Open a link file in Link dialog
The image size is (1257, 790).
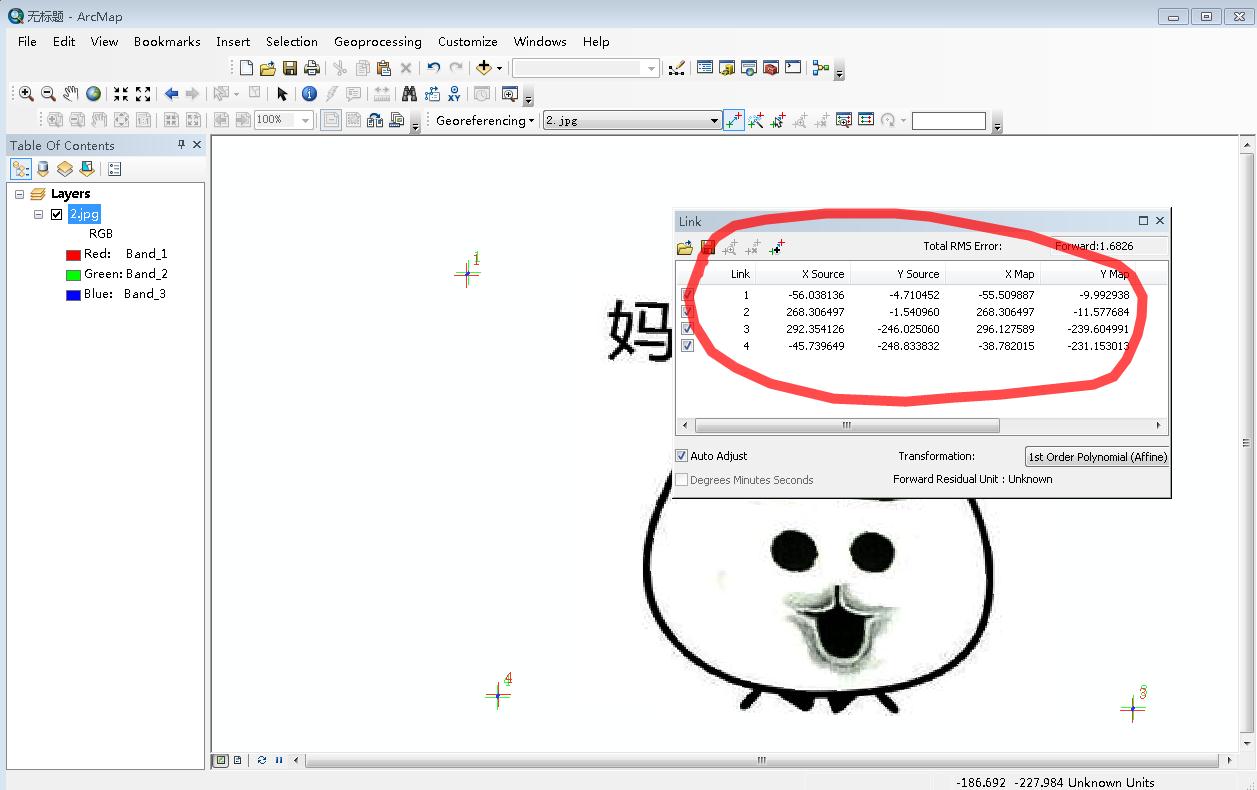685,247
